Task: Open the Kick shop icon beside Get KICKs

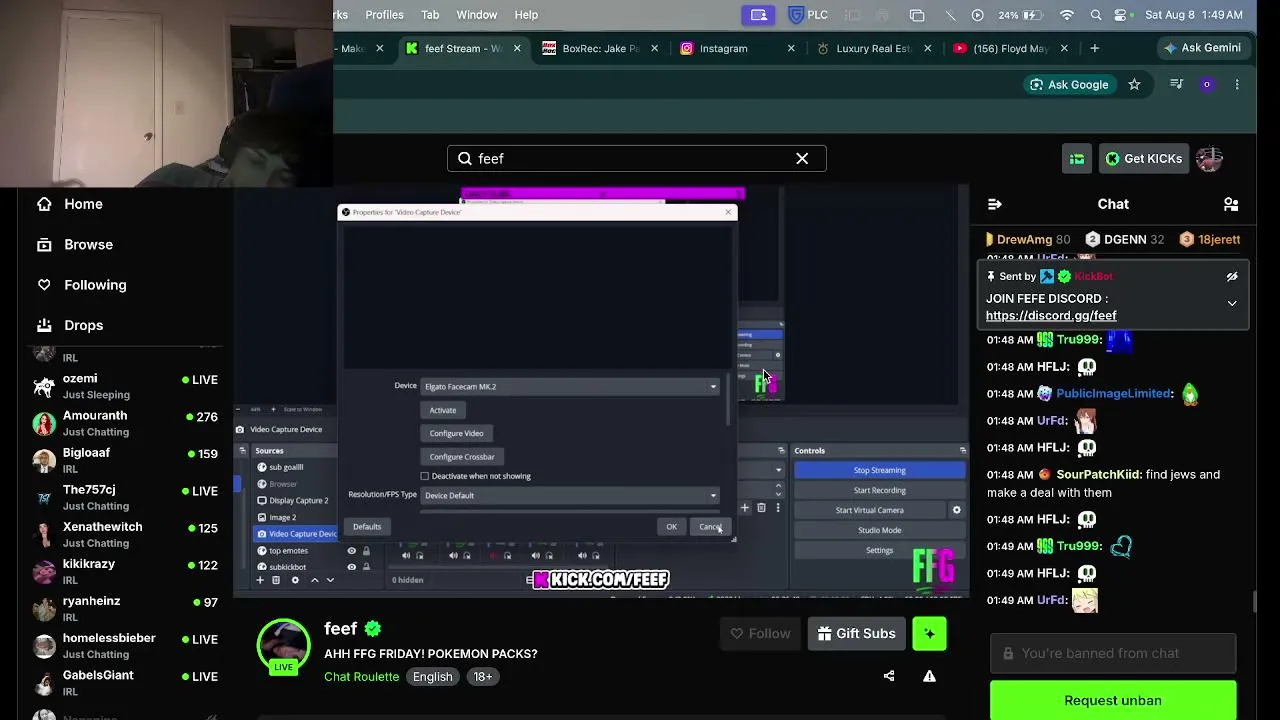Action: point(1077,158)
